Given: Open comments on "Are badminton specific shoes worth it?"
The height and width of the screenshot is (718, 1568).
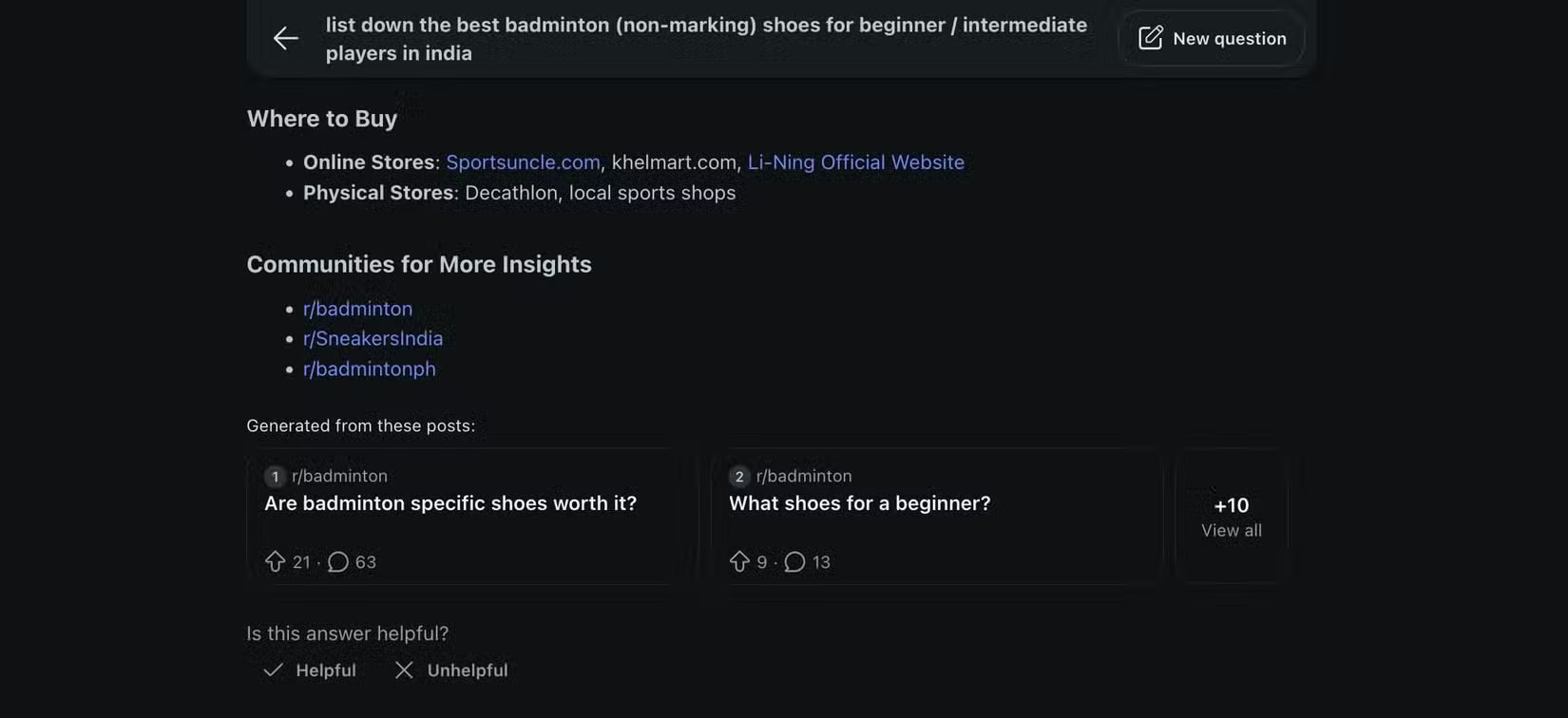Looking at the screenshot, I should (338, 561).
